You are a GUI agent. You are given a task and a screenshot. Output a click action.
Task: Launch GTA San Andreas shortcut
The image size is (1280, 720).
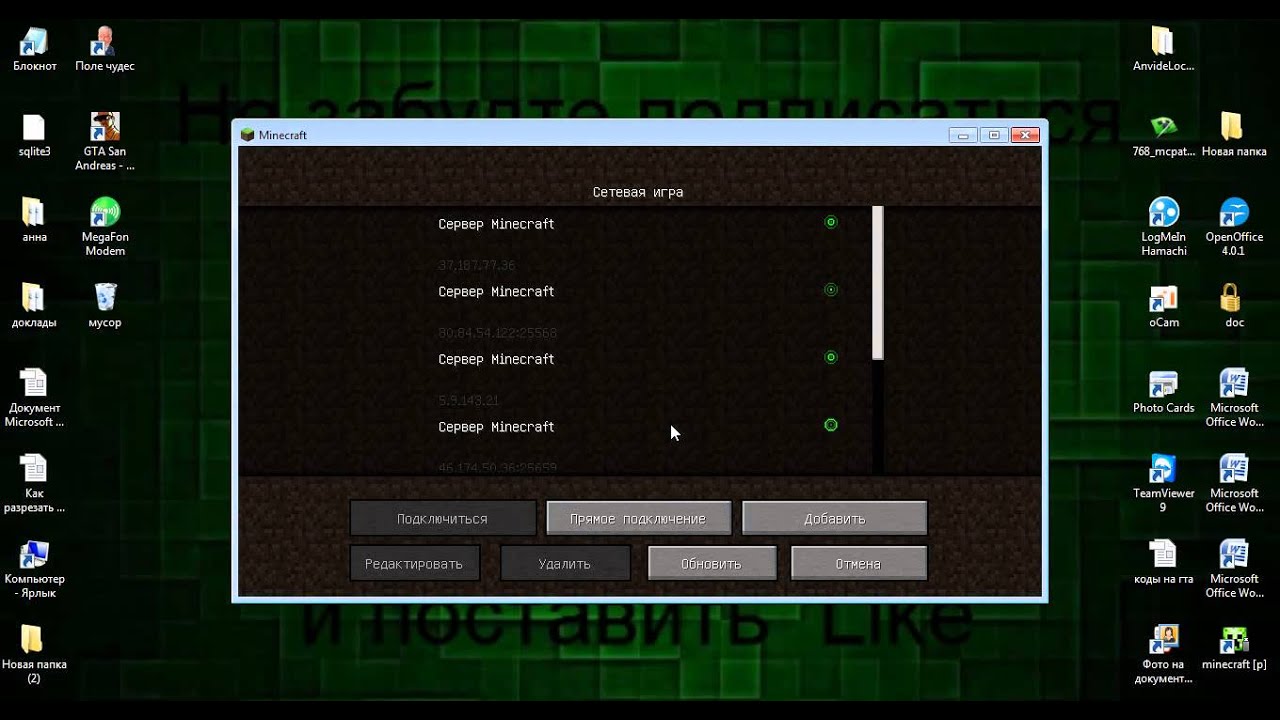[x=104, y=142]
